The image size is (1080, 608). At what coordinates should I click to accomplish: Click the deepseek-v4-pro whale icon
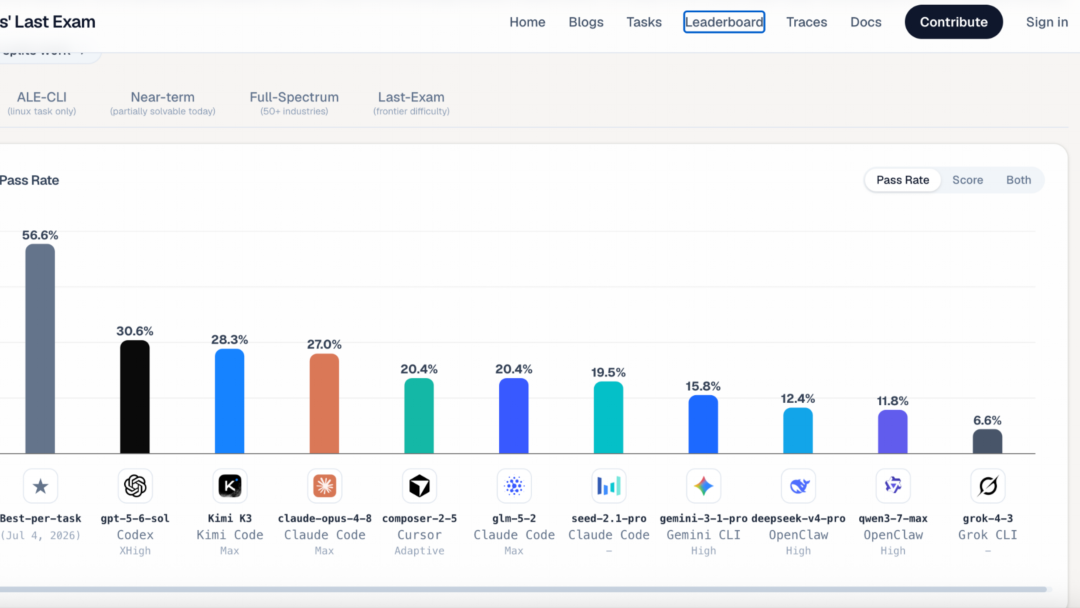798,486
